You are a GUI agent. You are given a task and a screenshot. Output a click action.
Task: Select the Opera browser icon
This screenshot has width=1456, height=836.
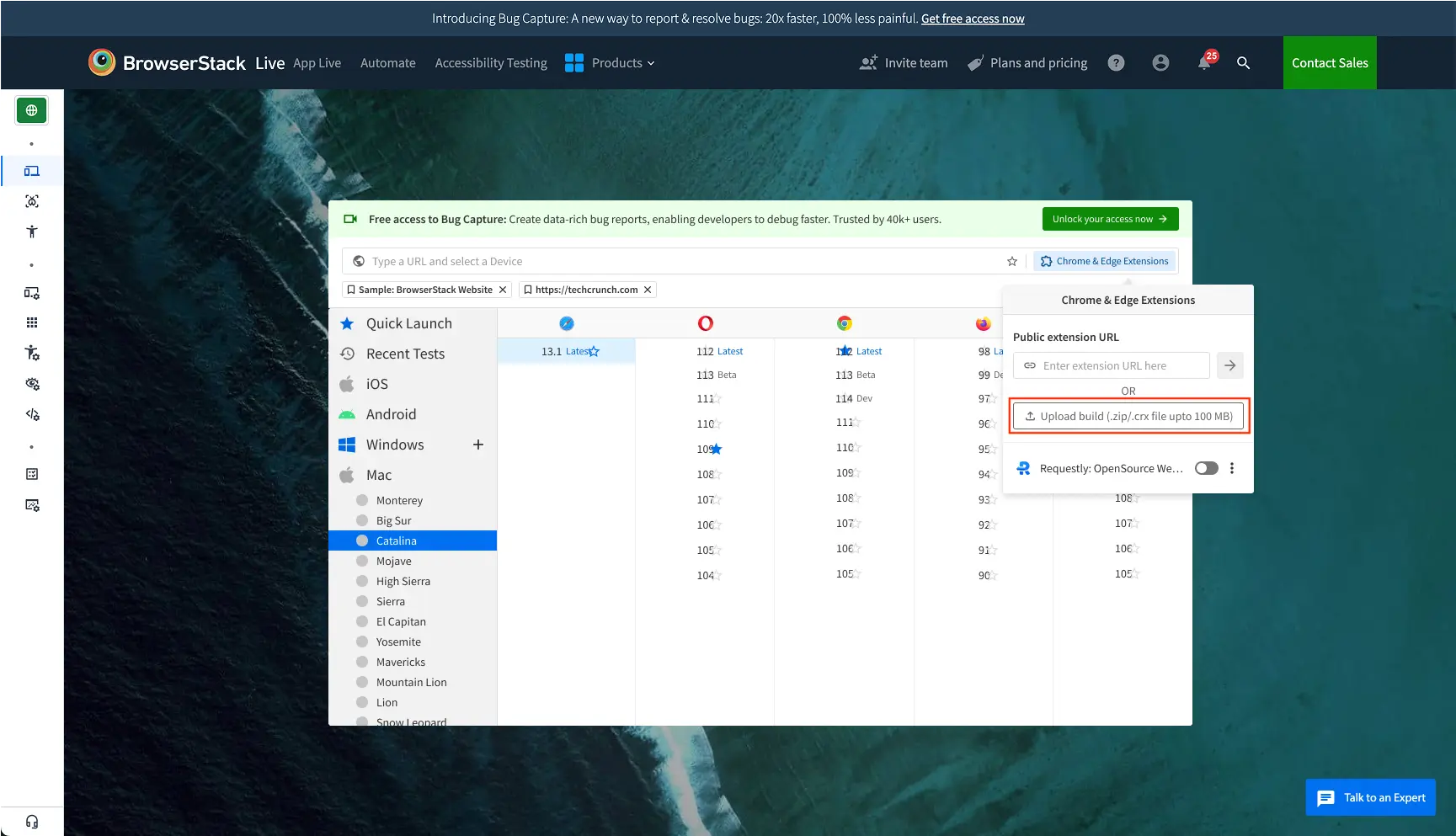tap(705, 322)
